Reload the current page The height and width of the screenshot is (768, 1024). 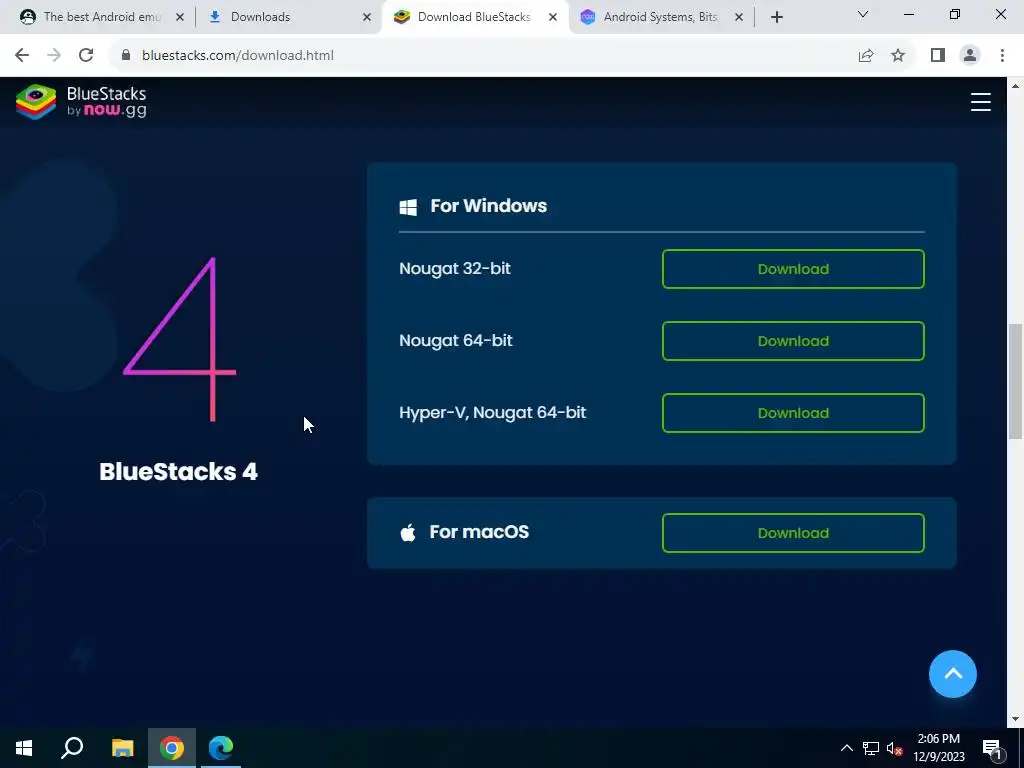click(86, 56)
